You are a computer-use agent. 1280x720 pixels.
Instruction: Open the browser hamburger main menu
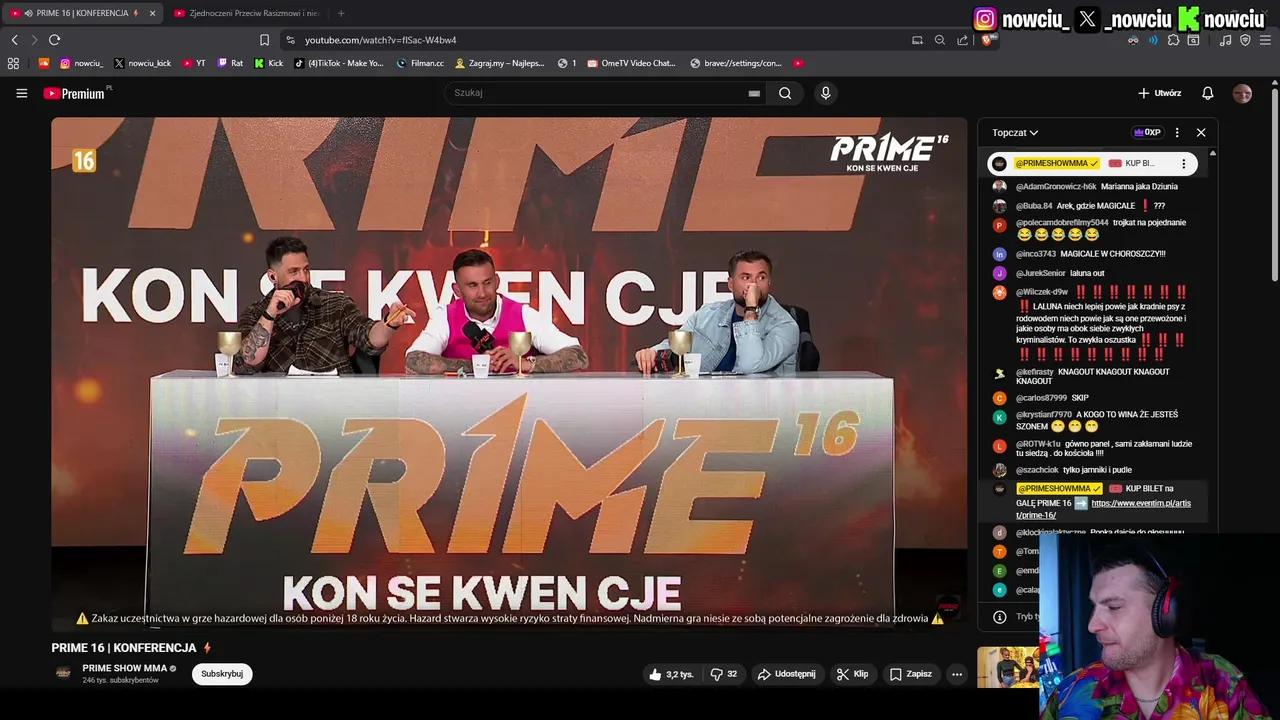pyautogui.click(x=1265, y=40)
